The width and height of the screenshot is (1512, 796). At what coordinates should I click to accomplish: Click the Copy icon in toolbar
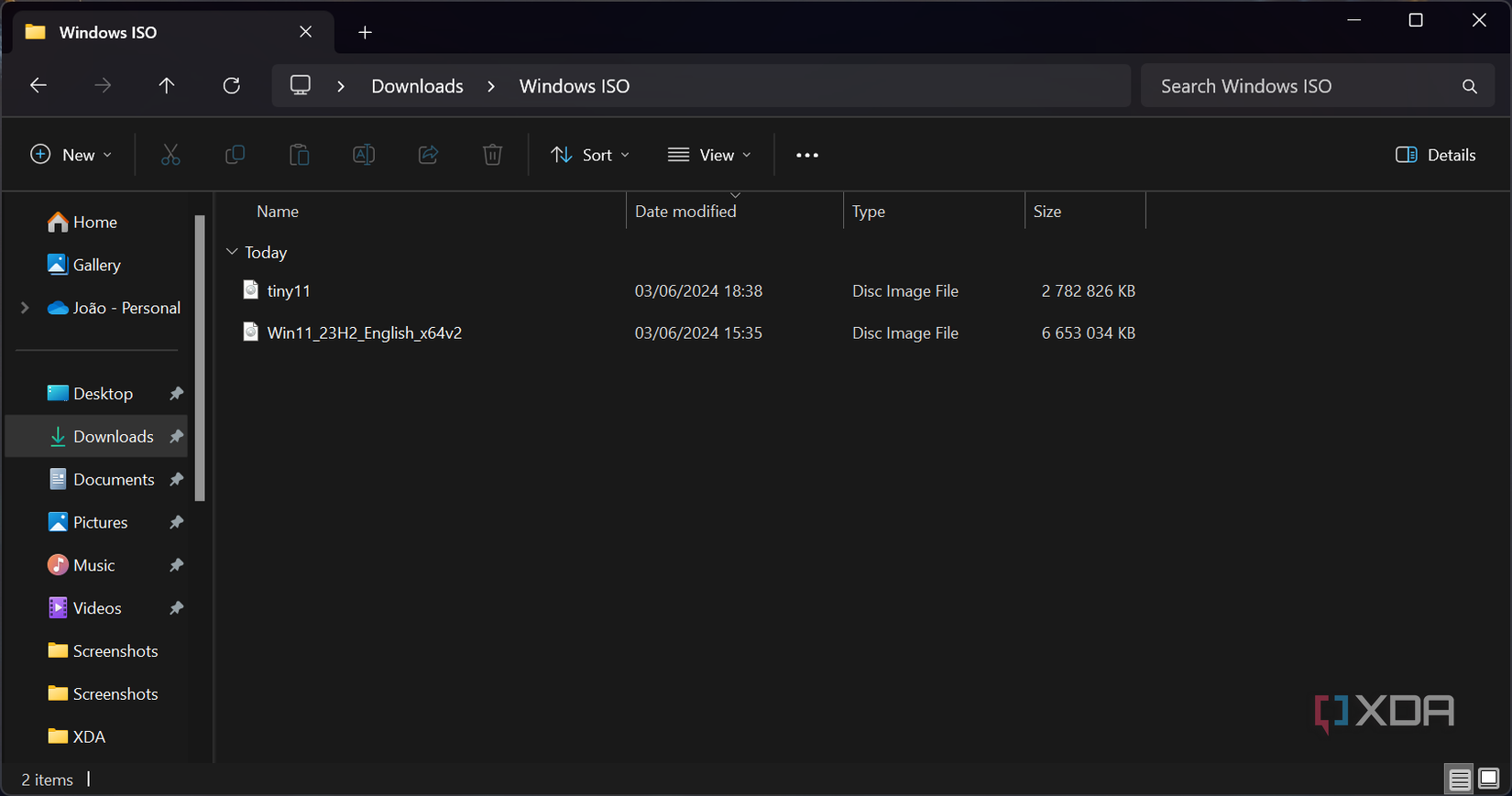[x=235, y=155]
